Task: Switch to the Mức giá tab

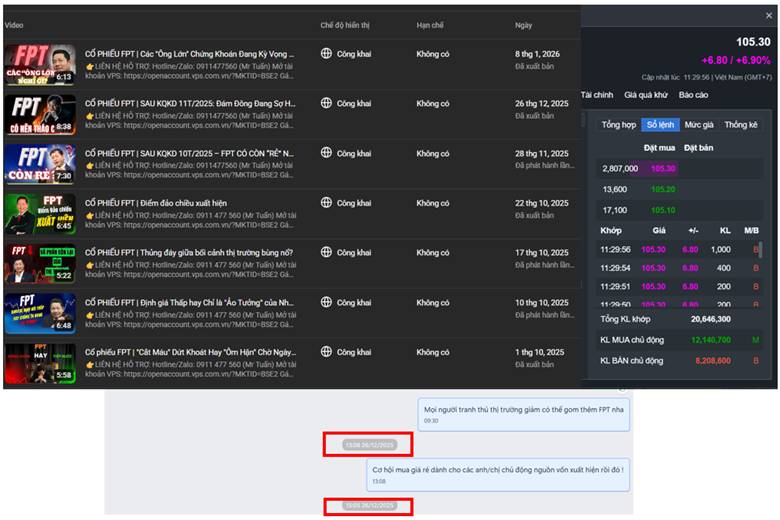Action: 699,125
